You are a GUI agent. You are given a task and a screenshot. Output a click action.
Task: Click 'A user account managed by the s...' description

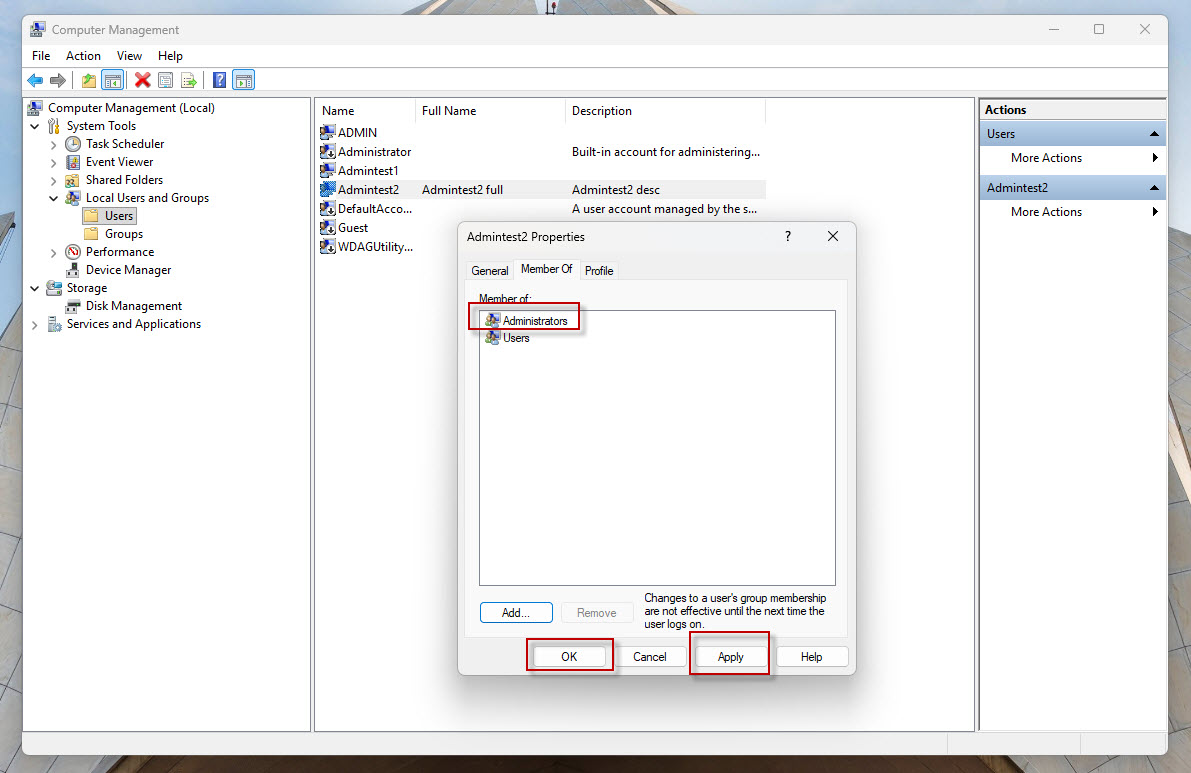pos(664,209)
